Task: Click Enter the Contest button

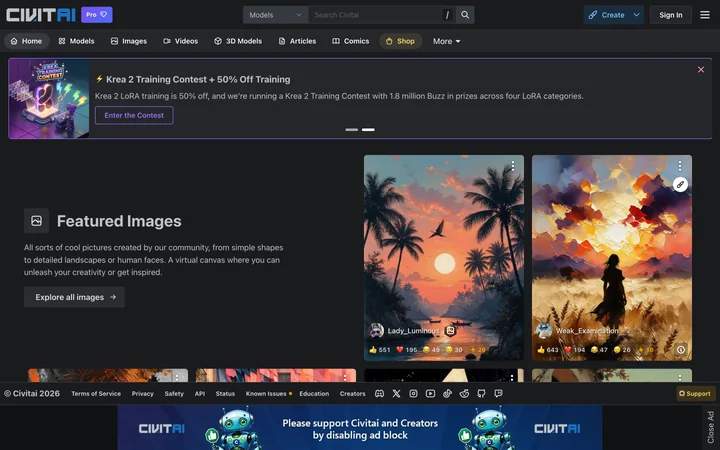Action: (x=134, y=115)
